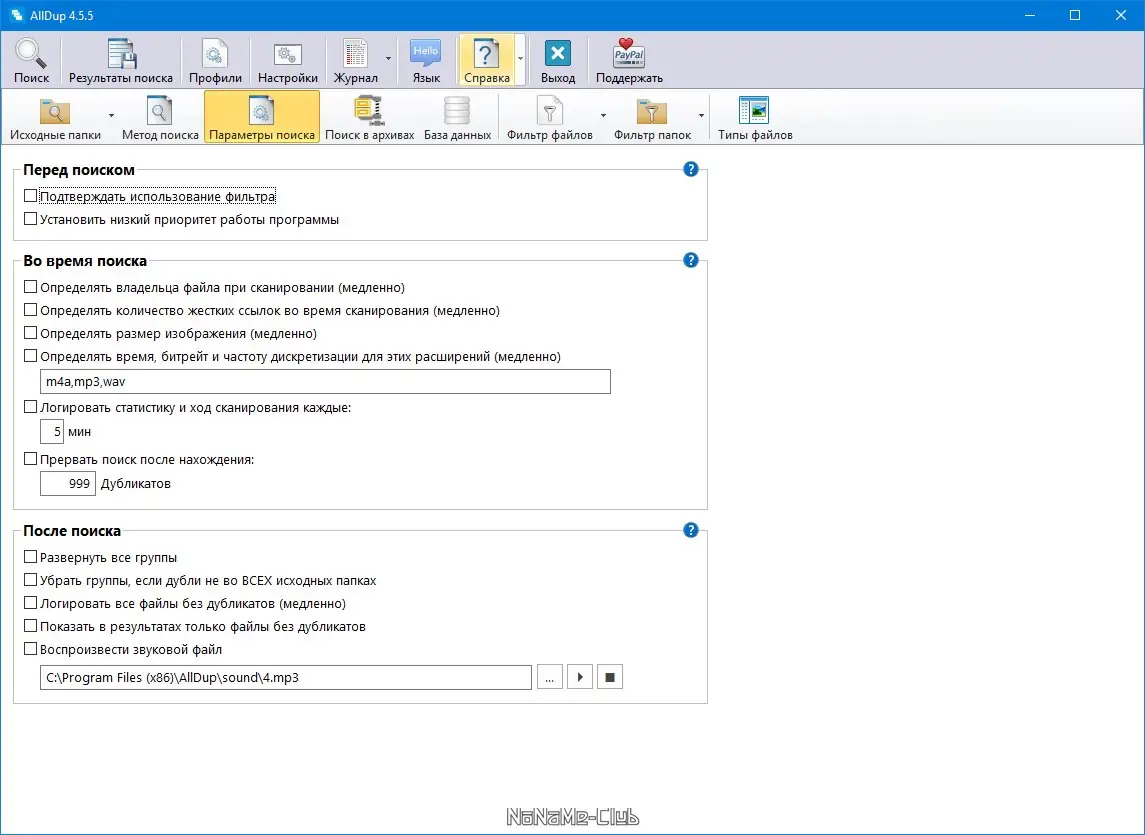Screen dimensions: 1145x835
Task: Open help for the После поиска group
Action: click(691, 530)
